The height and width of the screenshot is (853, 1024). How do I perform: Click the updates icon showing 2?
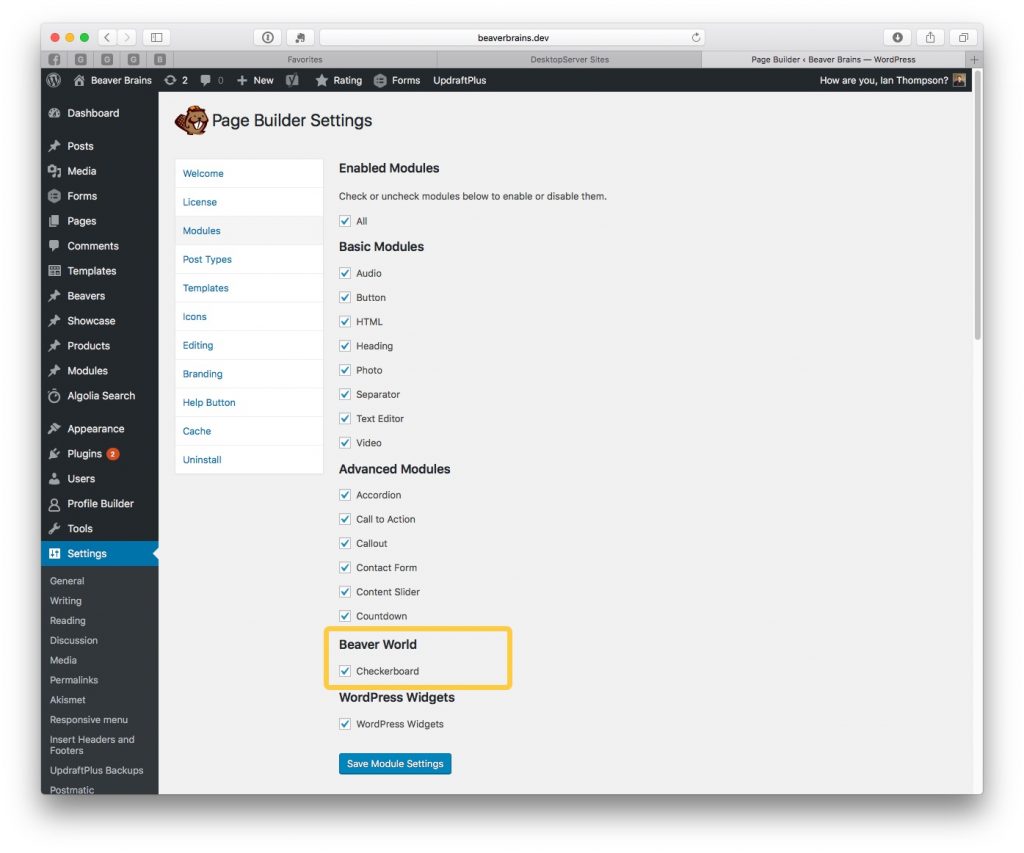[176, 80]
